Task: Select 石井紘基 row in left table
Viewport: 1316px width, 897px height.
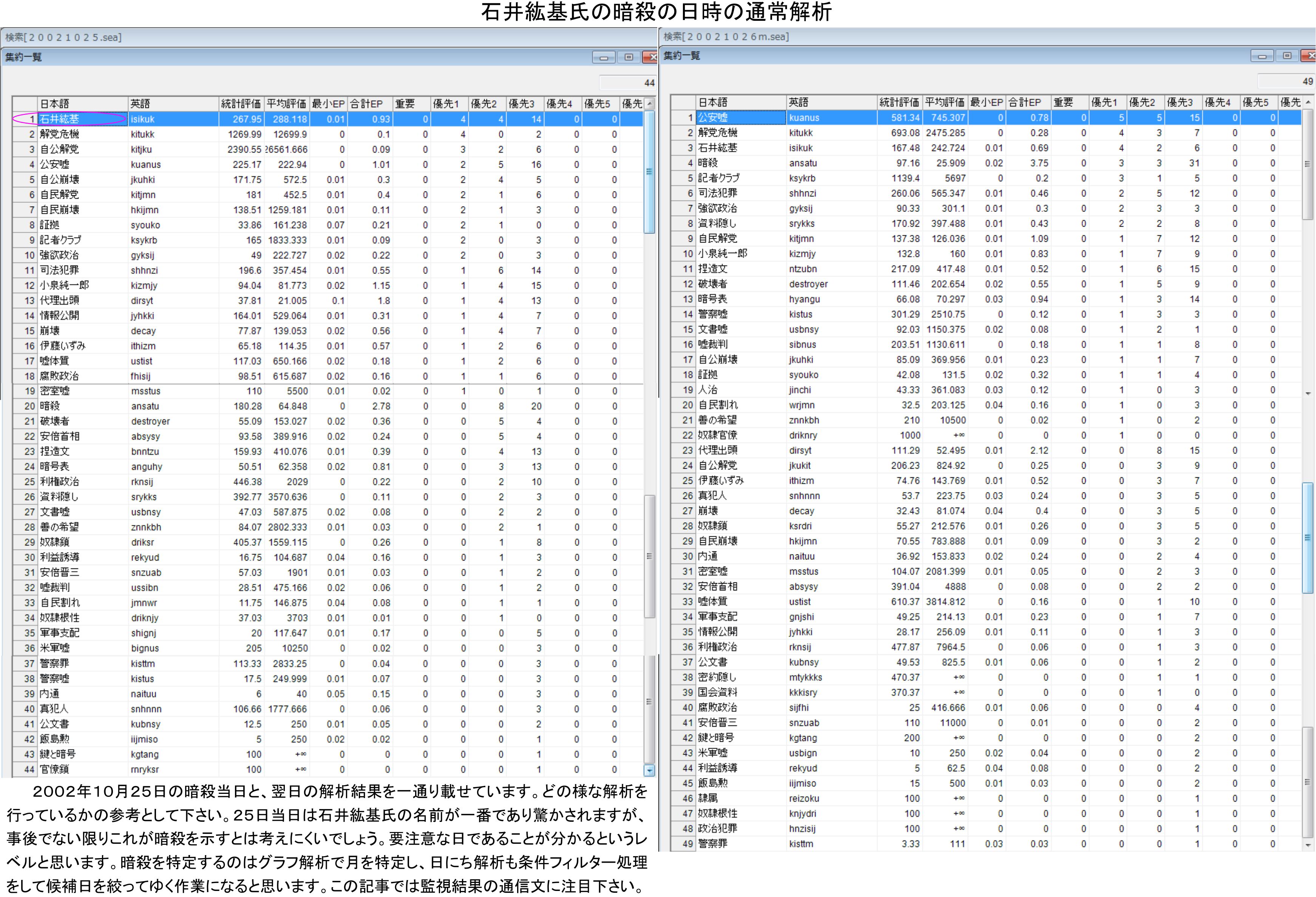Action: pyautogui.click(x=59, y=119)
